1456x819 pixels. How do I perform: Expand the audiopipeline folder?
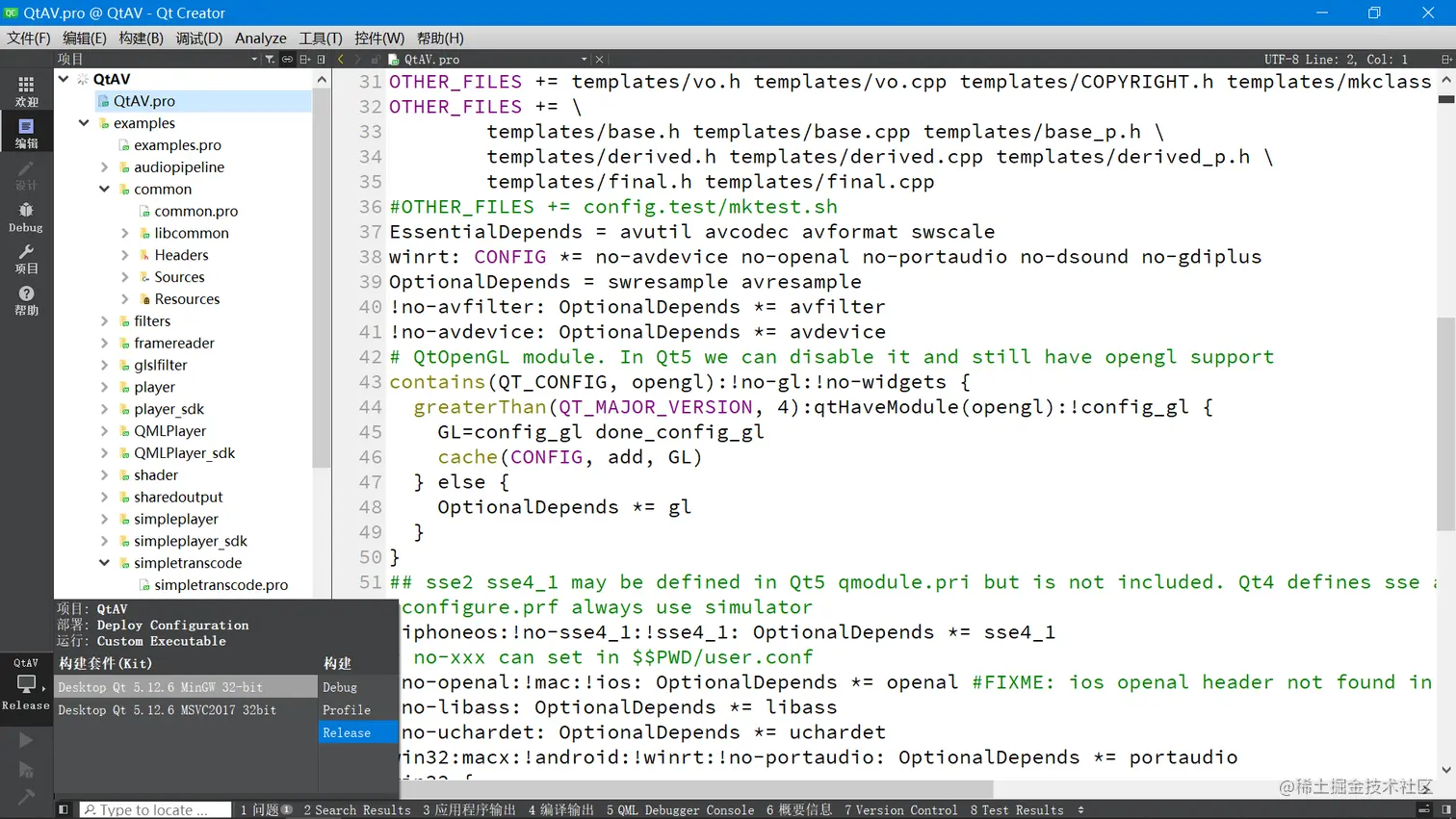coord(105,167)
